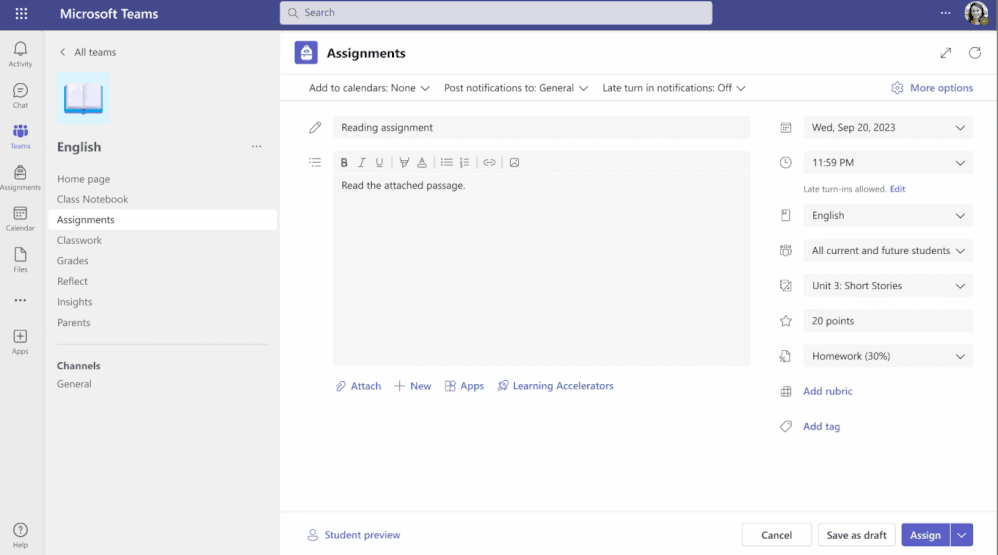
Task: Insert a bulleted list
Action: (x=447, y=162)
